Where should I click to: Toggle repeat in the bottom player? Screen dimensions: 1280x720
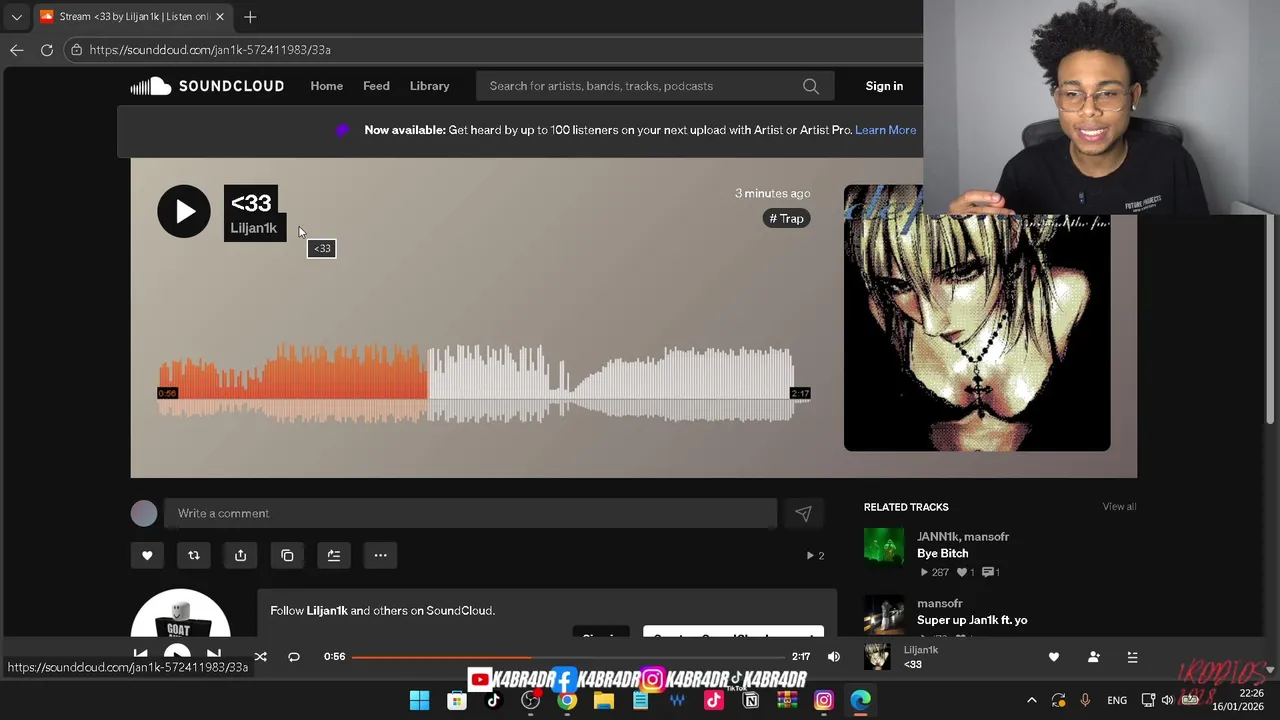[294, 657]
